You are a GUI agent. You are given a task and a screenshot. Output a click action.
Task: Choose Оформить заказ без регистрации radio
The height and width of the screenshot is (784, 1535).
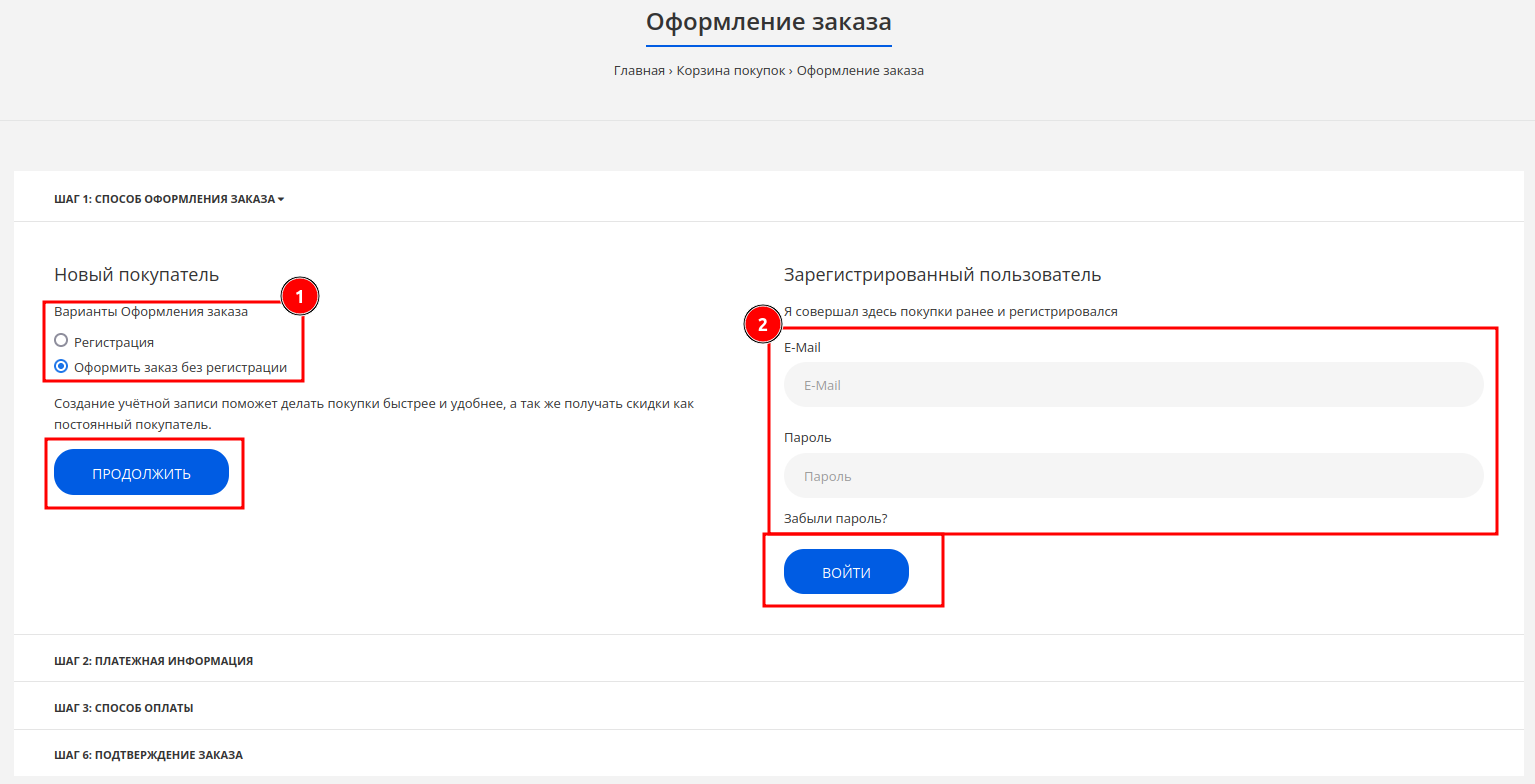tap(61, 367)
